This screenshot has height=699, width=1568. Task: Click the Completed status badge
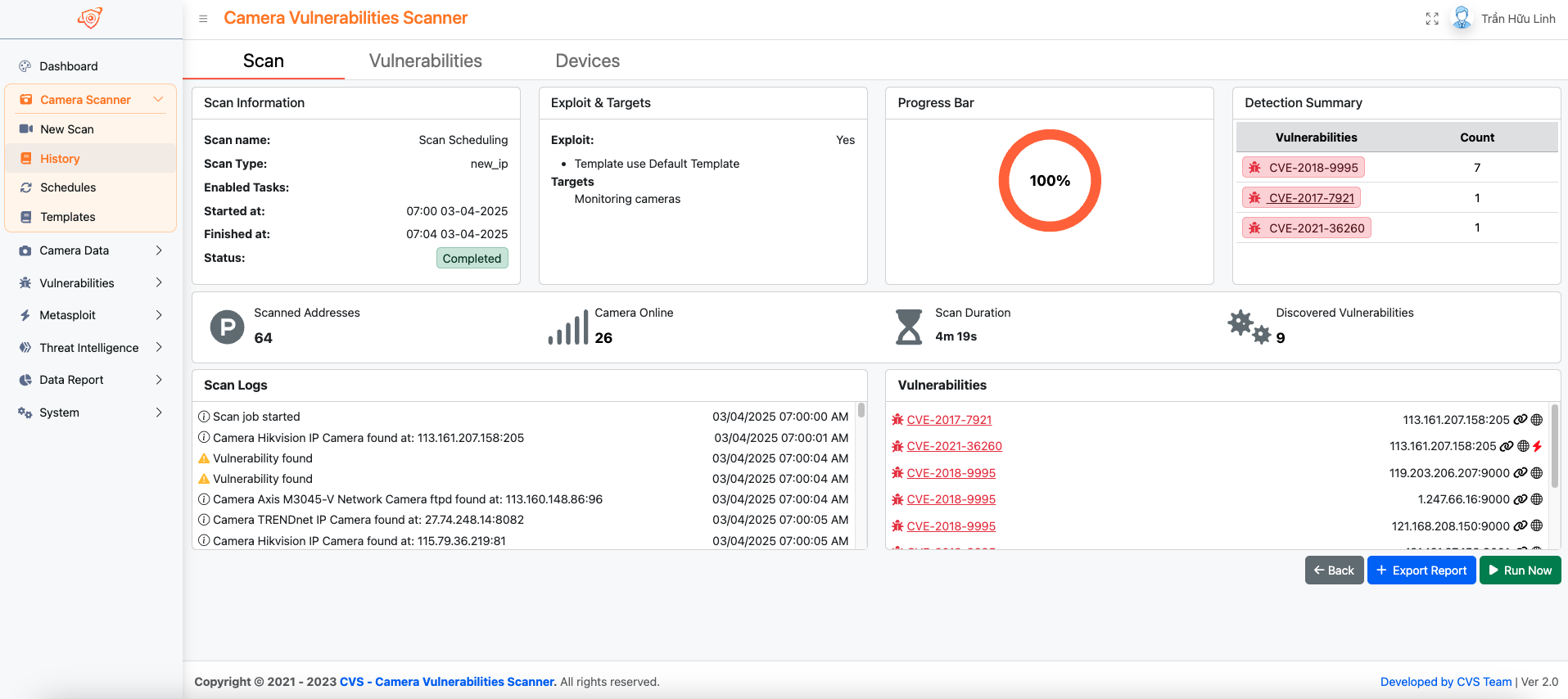472,259
